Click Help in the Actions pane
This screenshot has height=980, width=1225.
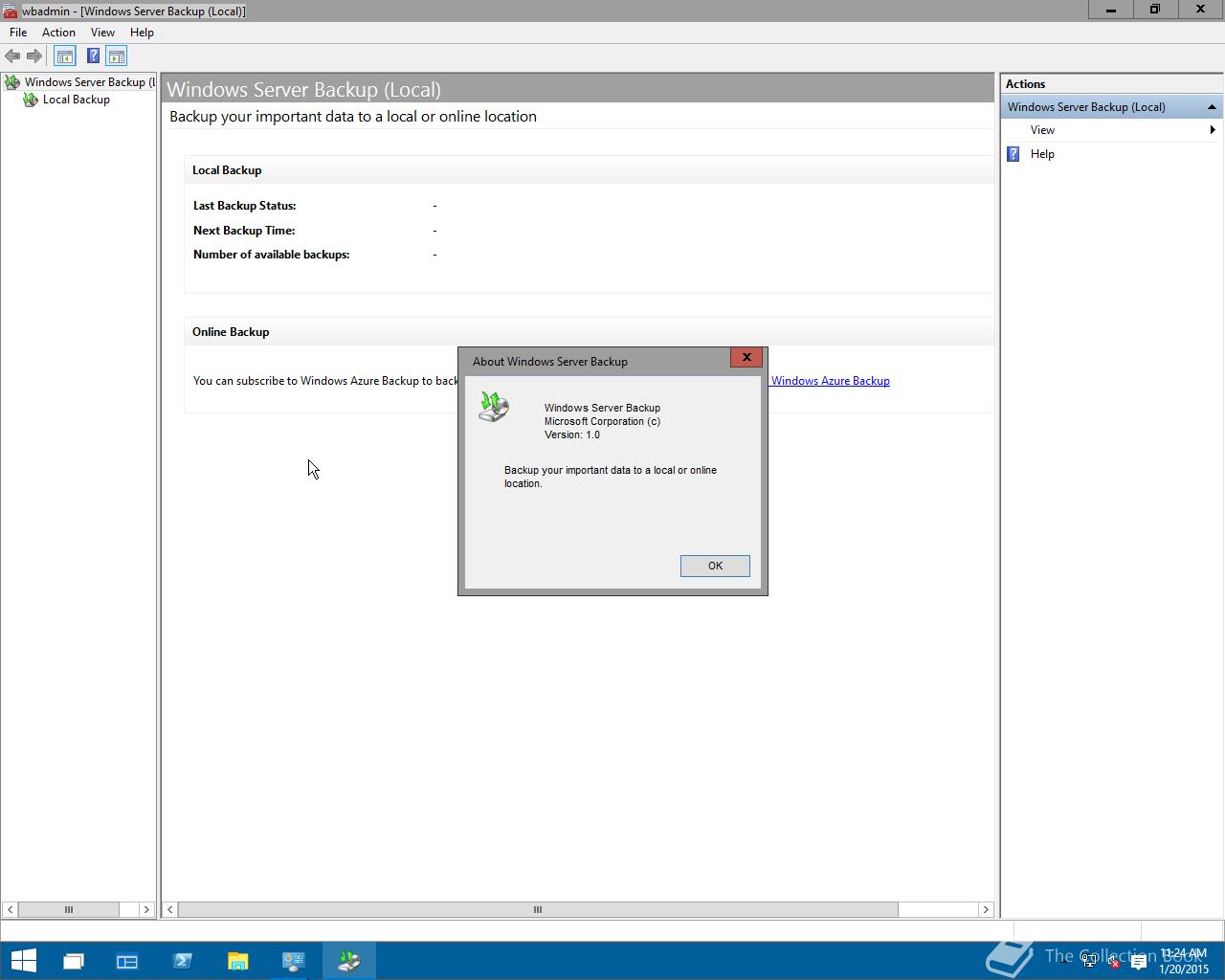pos(1042,154)
